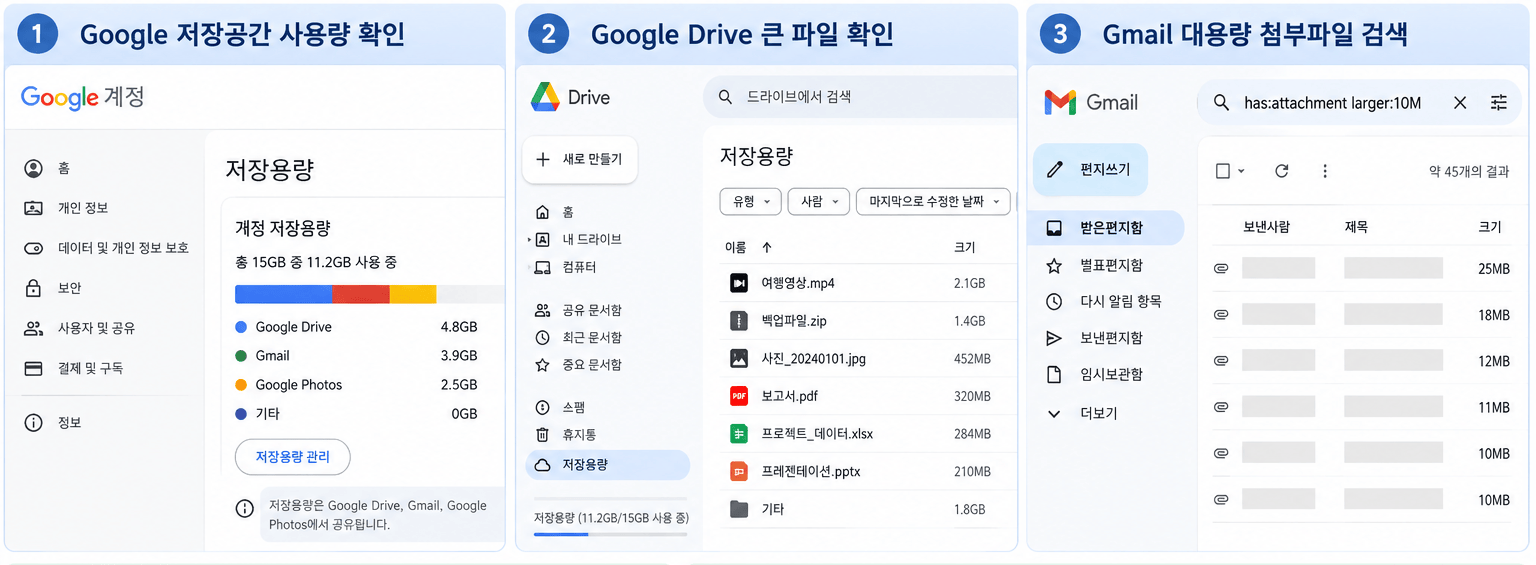Open 공유 문서함 in Drive sidebar
Screen dimensions: 1536x565
579,310
